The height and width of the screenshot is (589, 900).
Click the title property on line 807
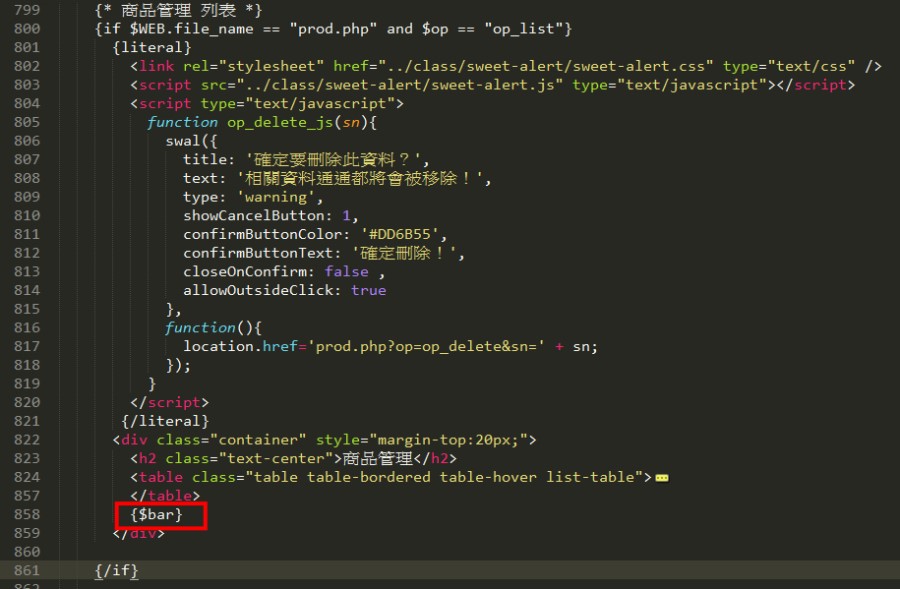[205, 160]
